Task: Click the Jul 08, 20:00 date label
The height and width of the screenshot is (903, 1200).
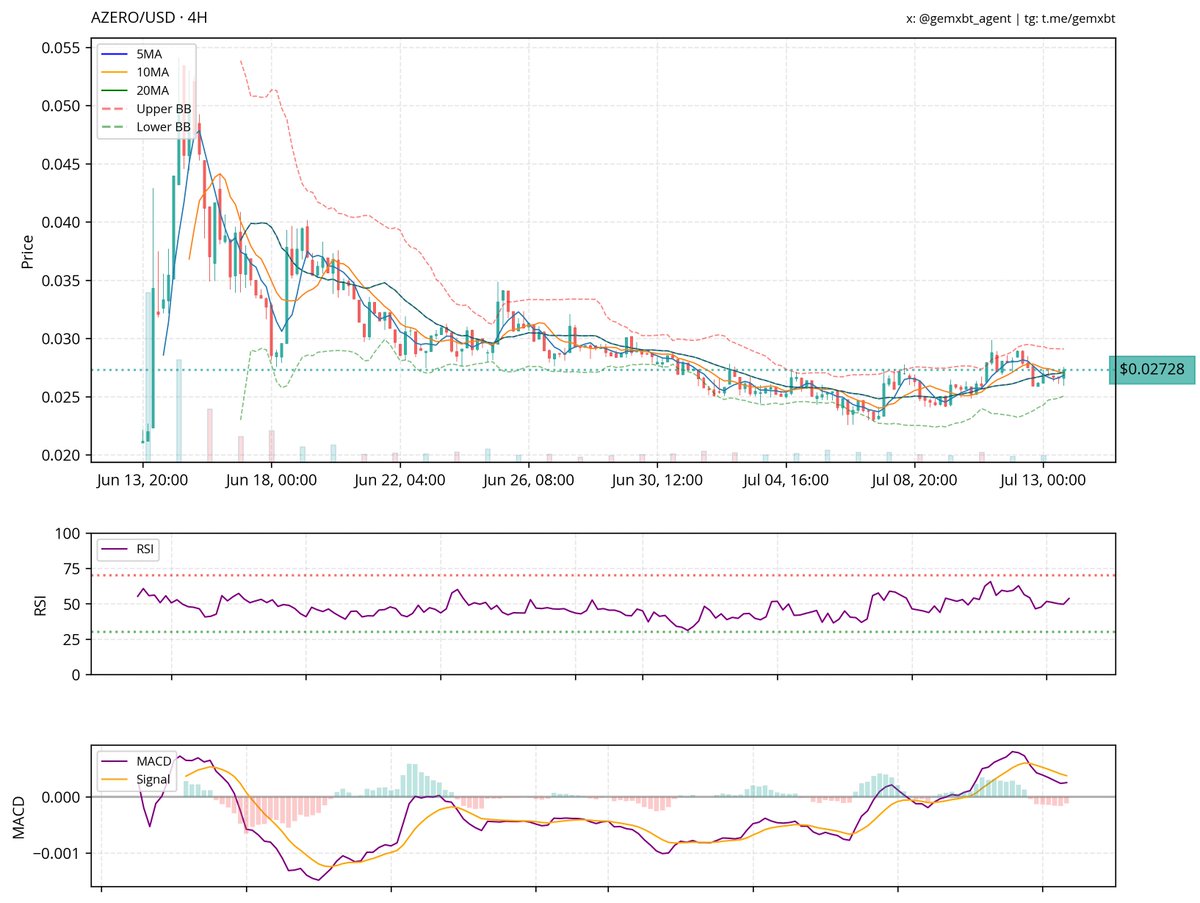Action: [x=914, y=480]
